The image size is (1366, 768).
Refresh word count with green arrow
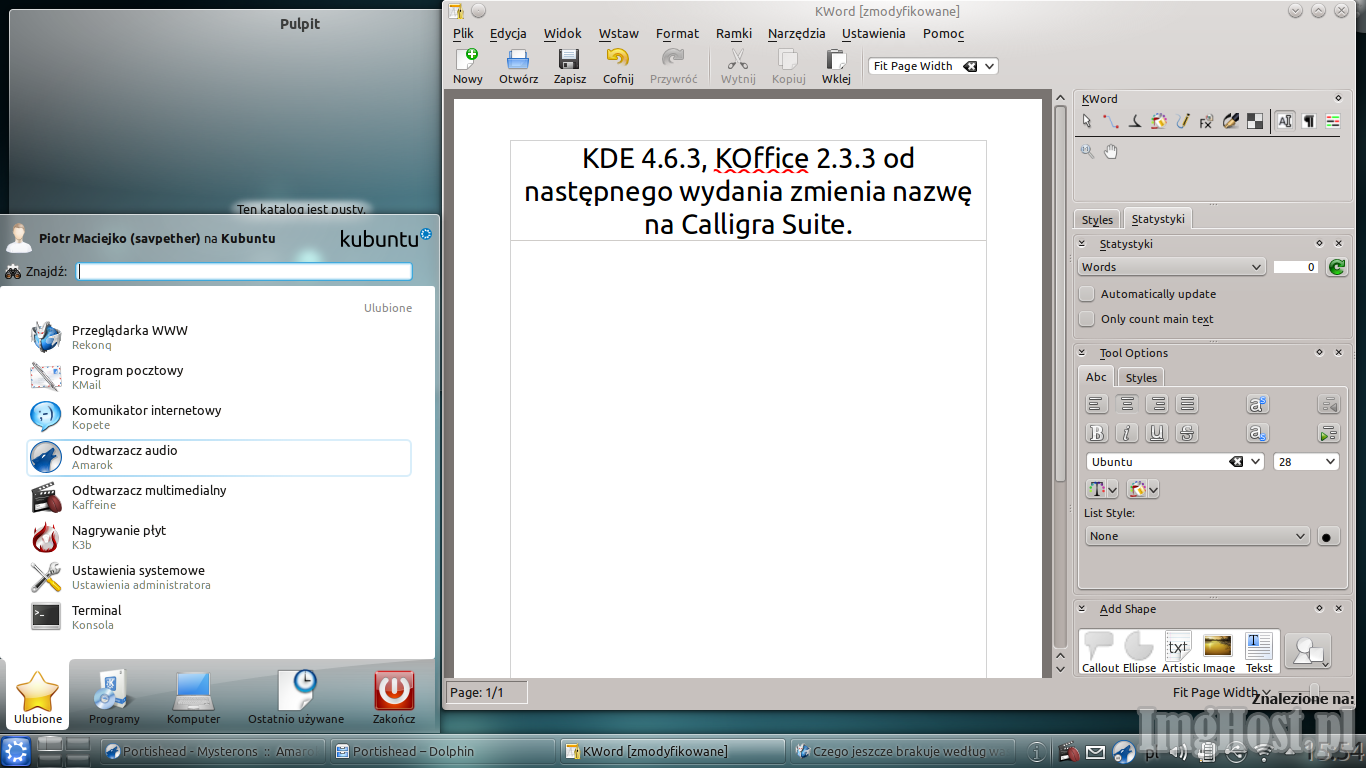point(1336,267)
